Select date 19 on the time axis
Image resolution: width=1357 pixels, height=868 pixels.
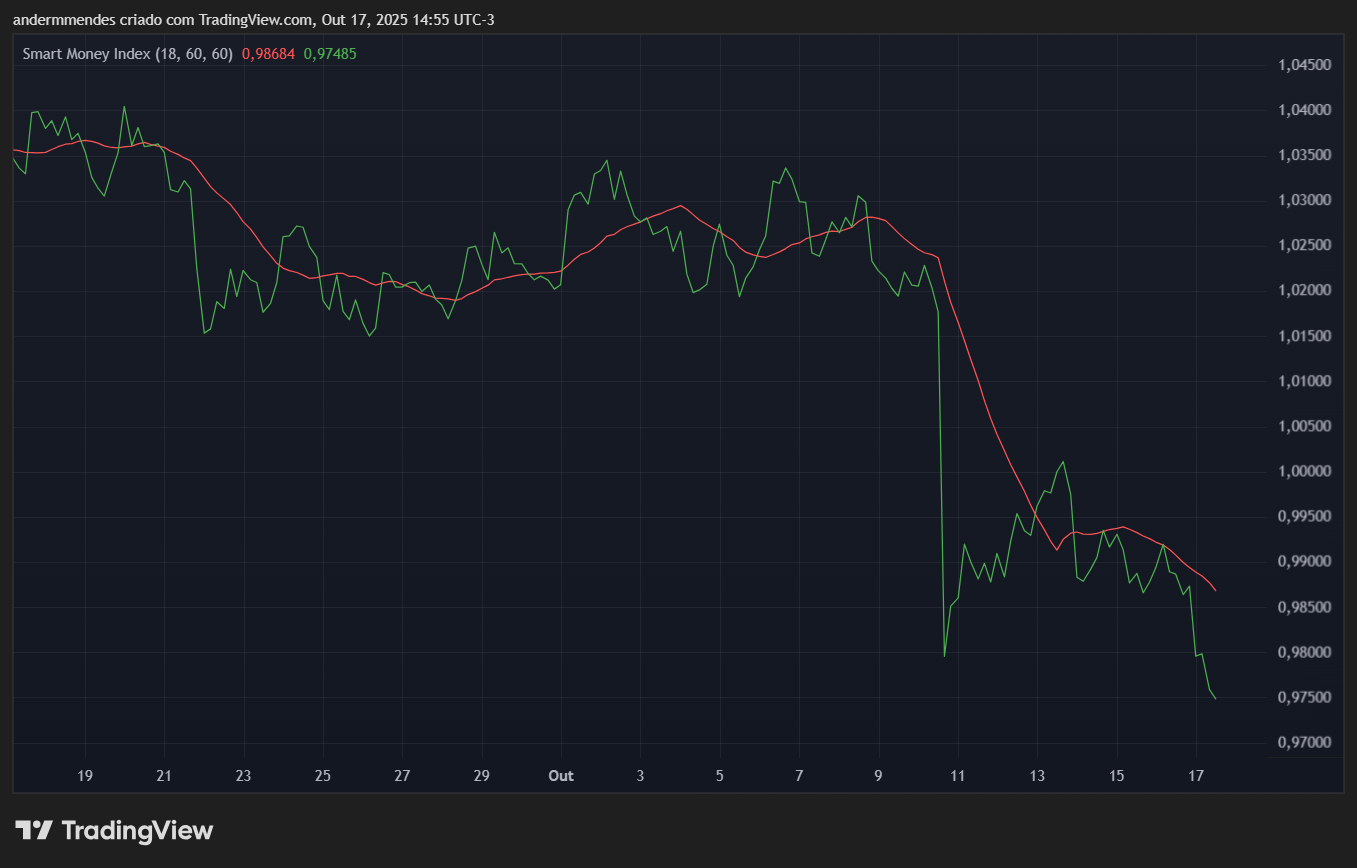point(85,775)
